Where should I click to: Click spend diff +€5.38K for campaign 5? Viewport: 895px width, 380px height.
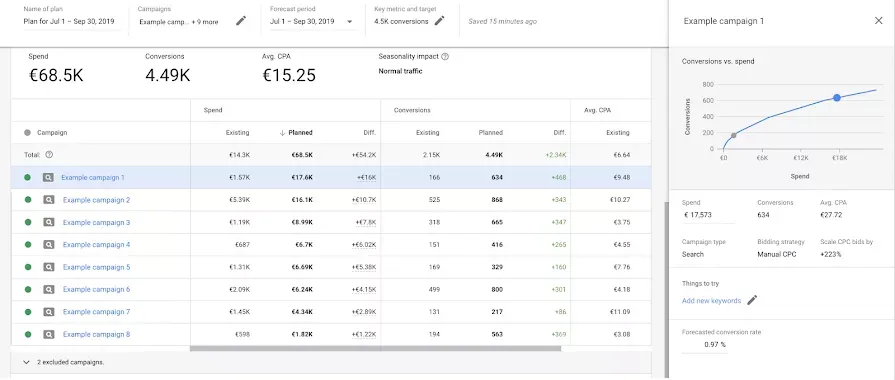[x=364, y=267]
